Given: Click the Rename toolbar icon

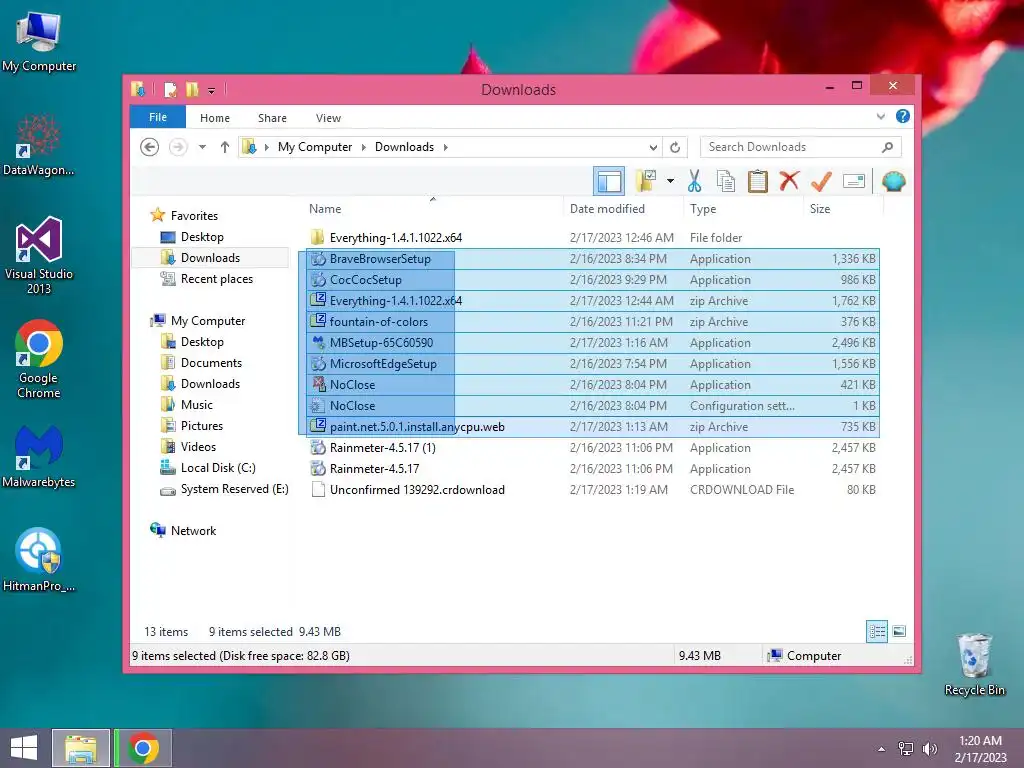Looking at the screenshot, I should (x=854, y=181).
